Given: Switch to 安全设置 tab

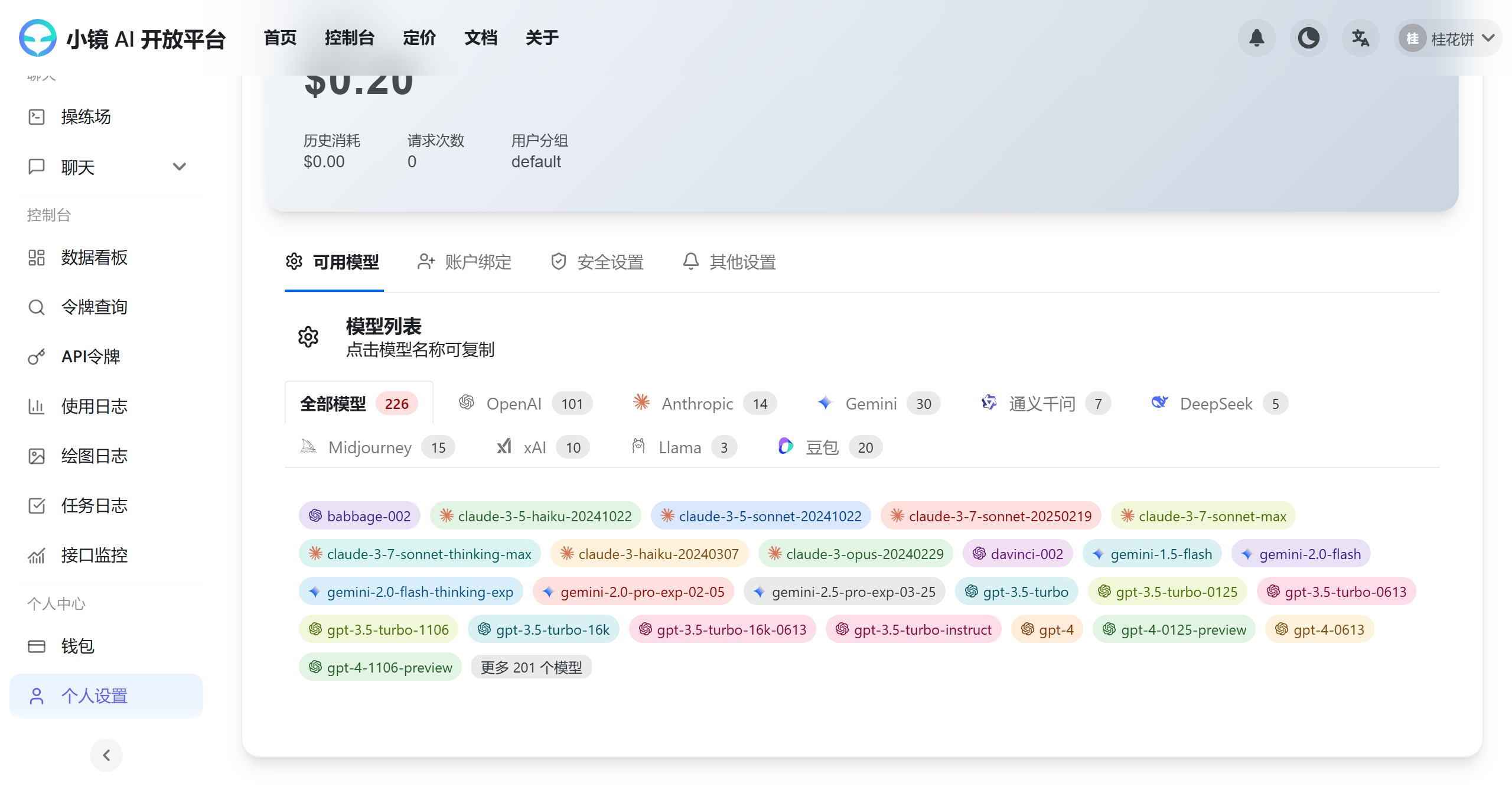Looking at the screenshot, I should point(597,262).
